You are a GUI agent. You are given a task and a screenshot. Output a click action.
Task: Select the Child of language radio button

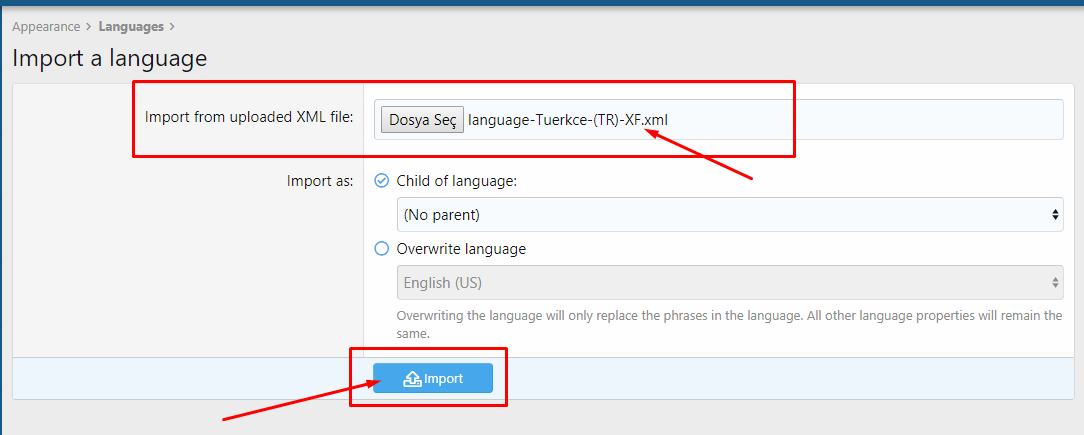click(381, 181)
